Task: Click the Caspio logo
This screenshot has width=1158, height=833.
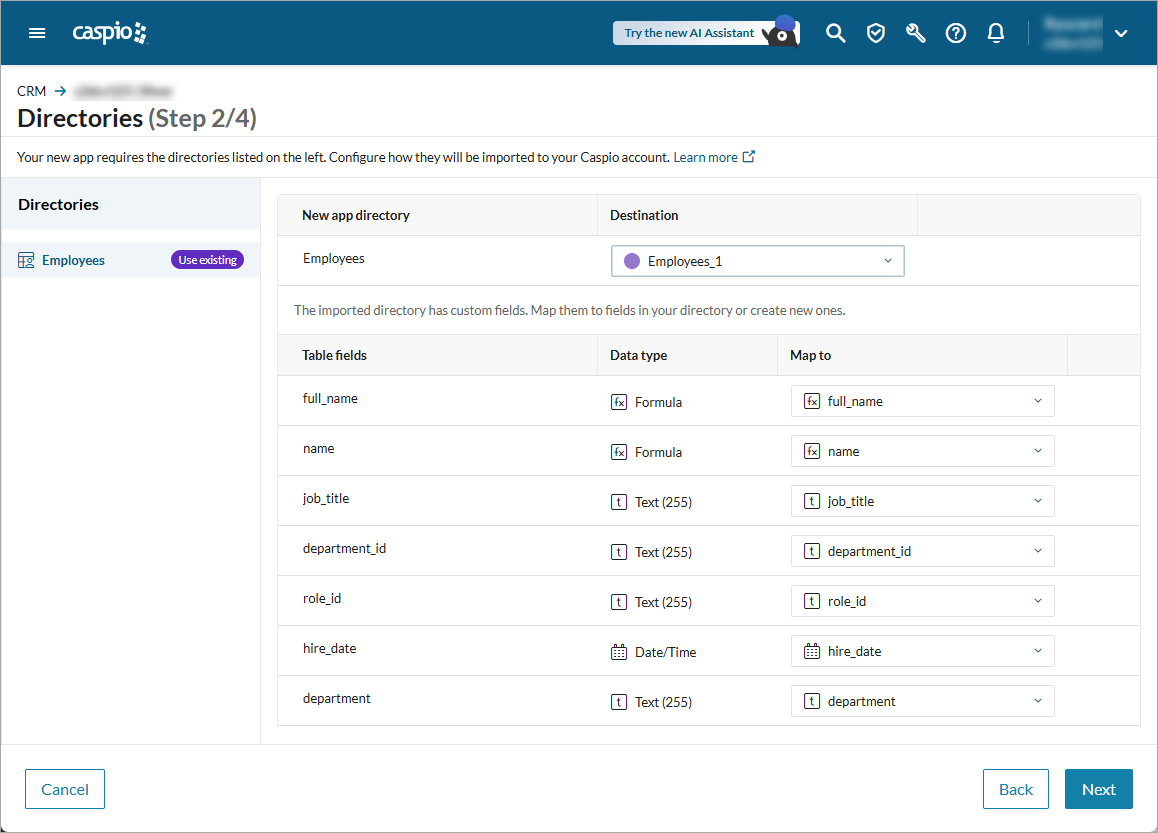Action: 110,32
